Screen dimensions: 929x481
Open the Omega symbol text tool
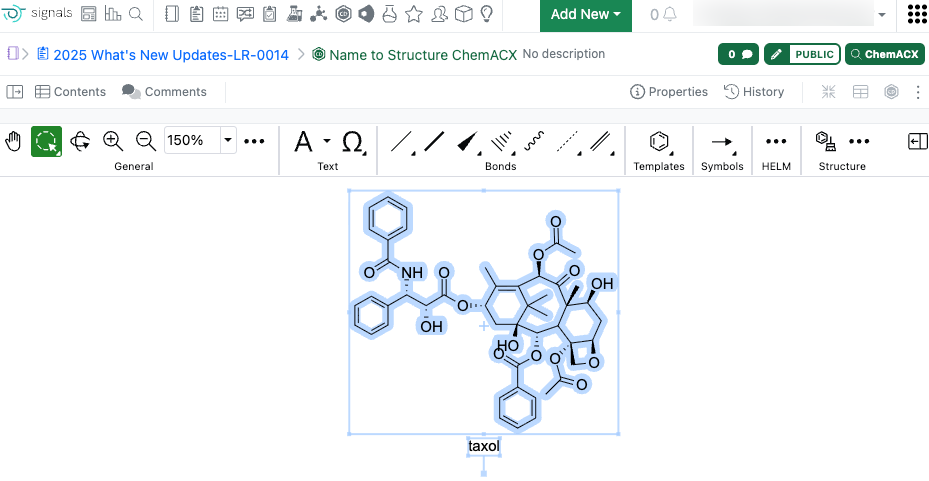click(x=353, y=141)
